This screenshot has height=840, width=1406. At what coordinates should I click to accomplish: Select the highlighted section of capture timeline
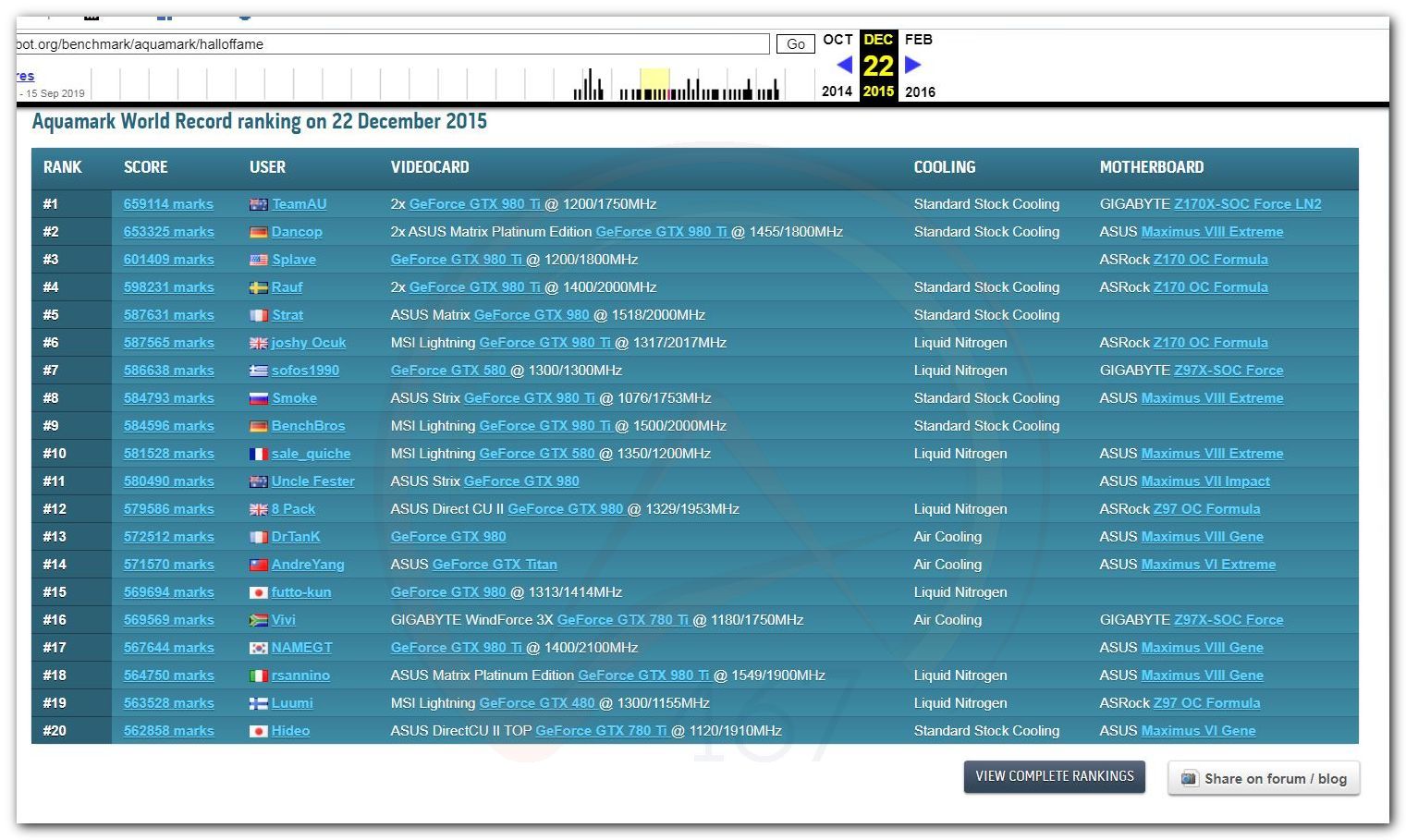pyautogui.click(x=654, y=83)
